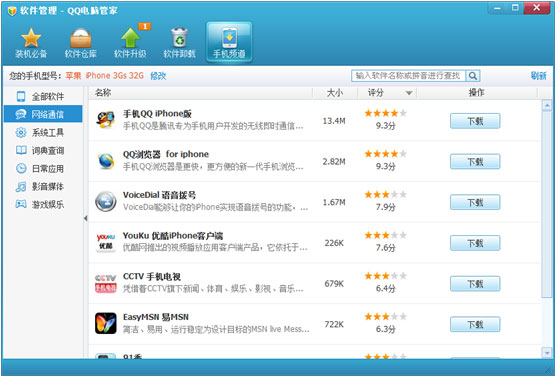Click the 影音媒体 music note sidebar icon

[x=21, y=187]
